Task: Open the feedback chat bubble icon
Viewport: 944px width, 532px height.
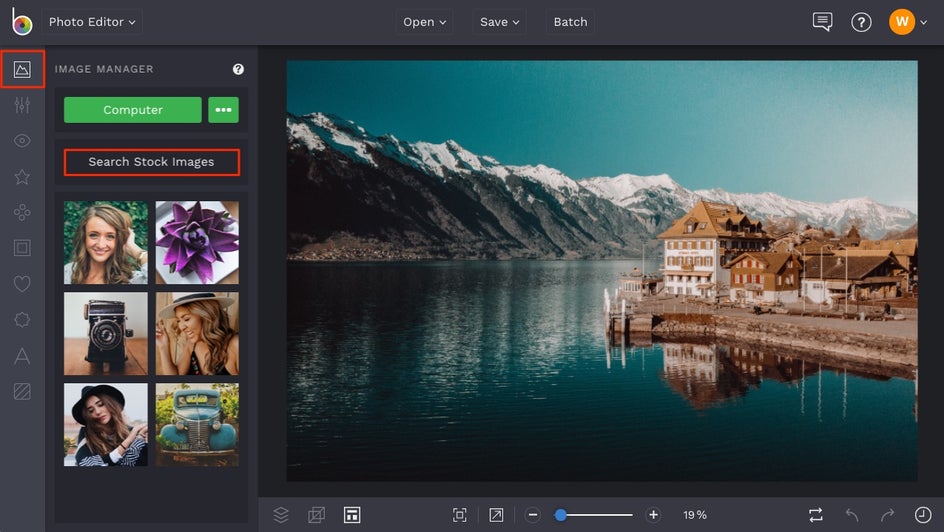Action: pyautogui.click(x=822, y=22)
